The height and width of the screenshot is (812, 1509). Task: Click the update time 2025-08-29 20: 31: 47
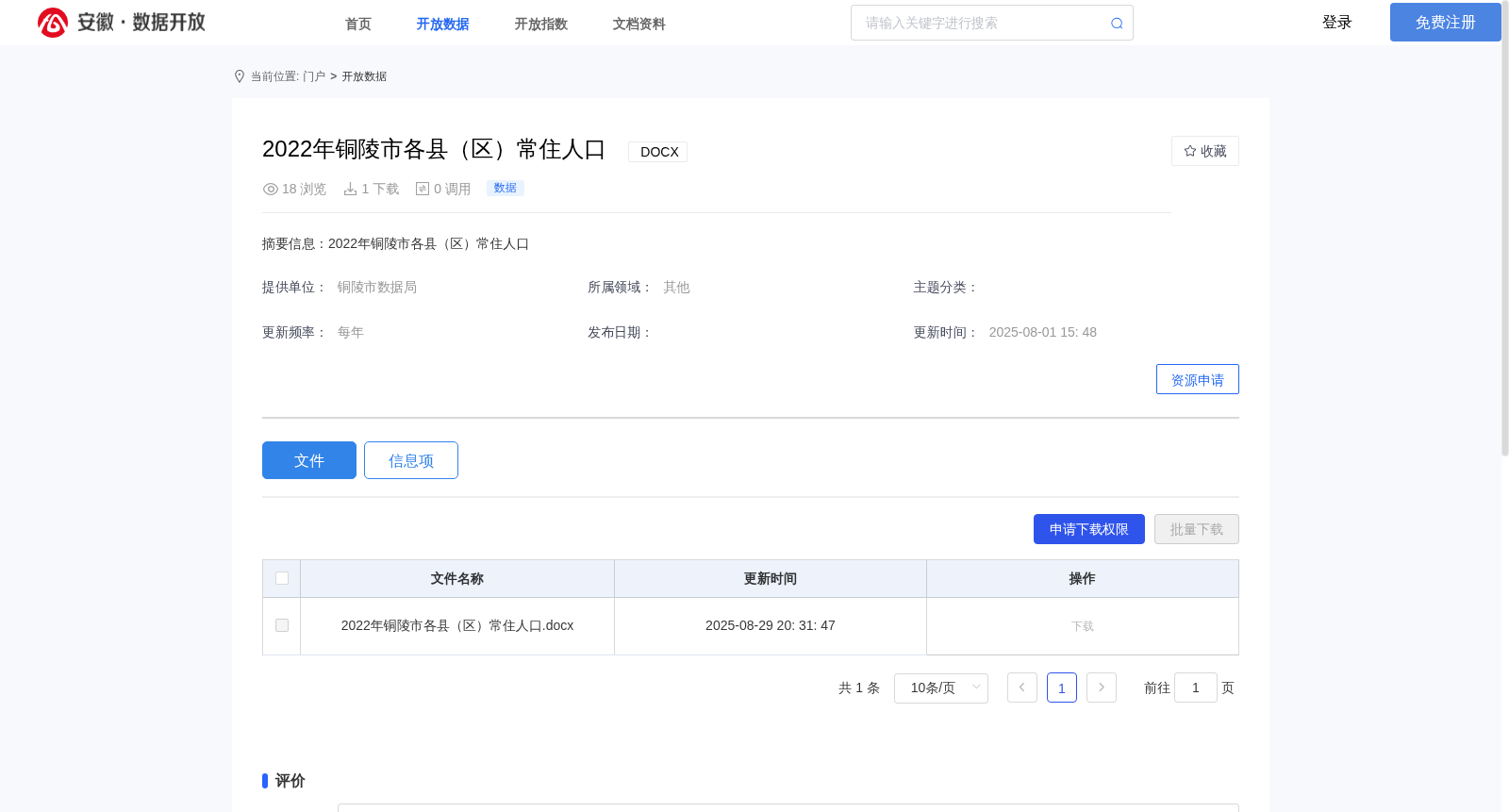tap(771, 625)
